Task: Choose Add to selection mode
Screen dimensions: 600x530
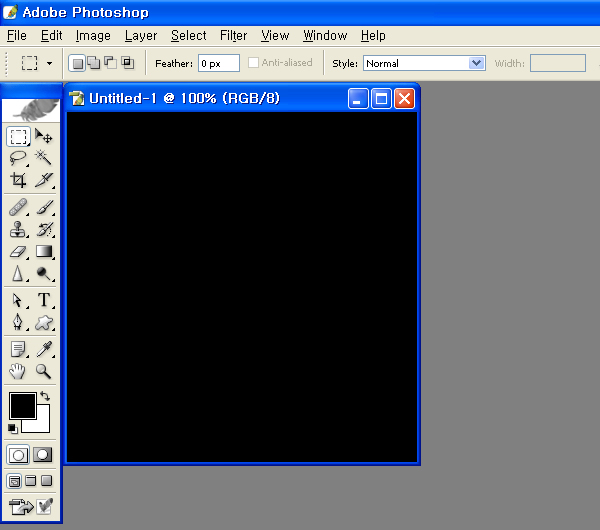Action: (94, 63)
